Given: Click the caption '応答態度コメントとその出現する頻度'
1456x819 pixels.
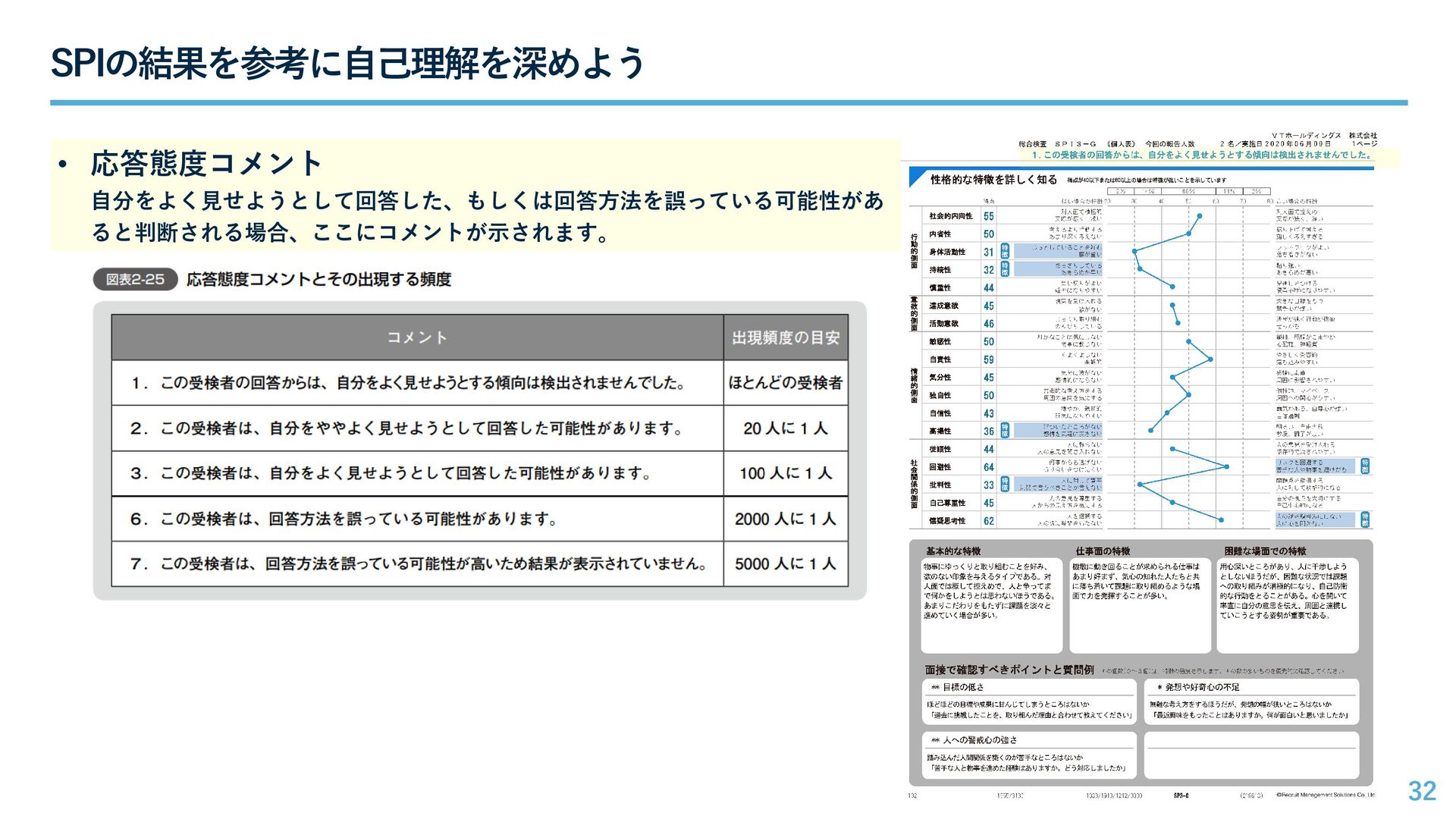Looking at the screenshot, I should tap(318, 279).
